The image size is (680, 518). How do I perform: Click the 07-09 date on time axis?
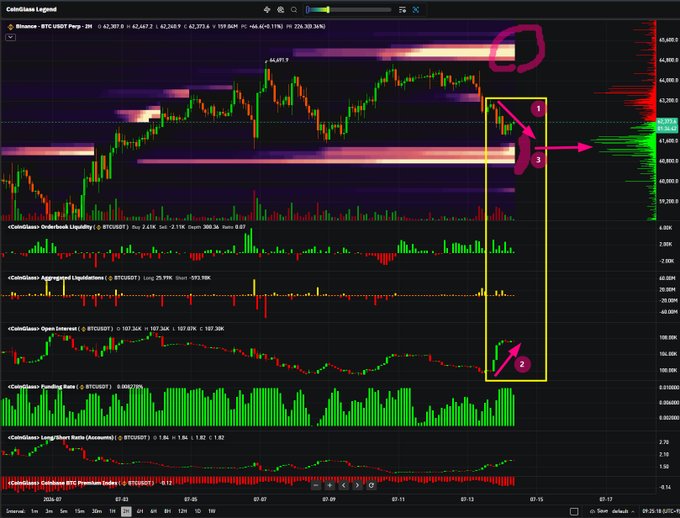[x=329, y=500]
